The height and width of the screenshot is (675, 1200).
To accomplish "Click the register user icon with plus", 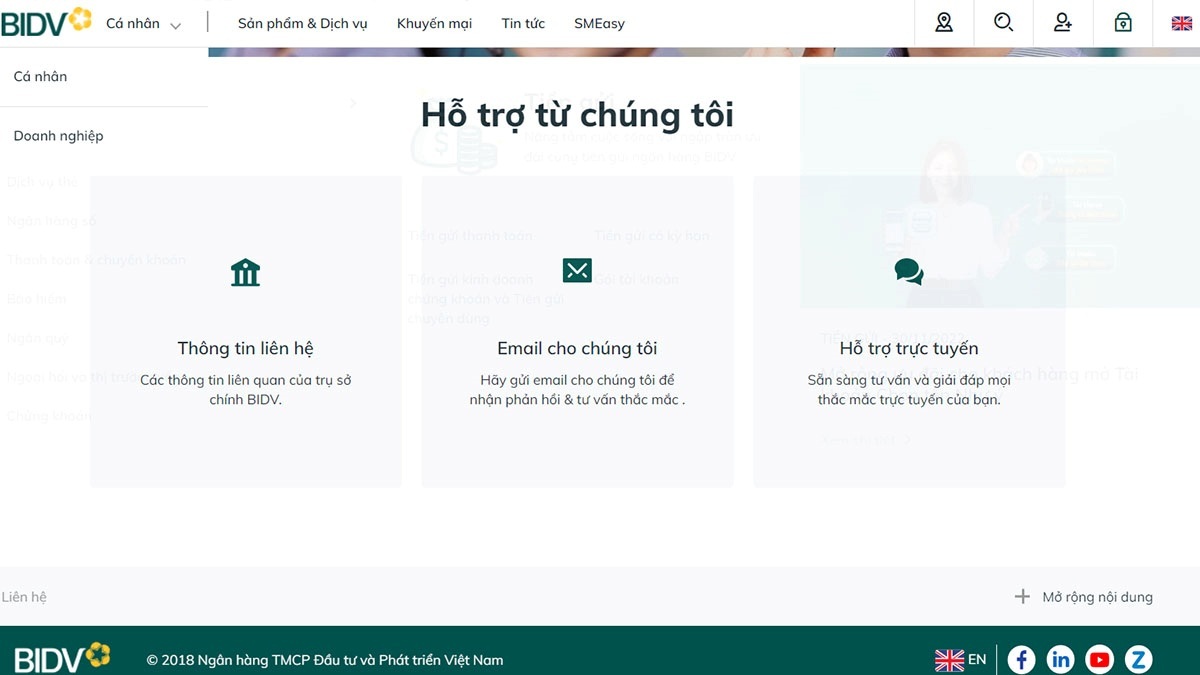I will 1063,23.
